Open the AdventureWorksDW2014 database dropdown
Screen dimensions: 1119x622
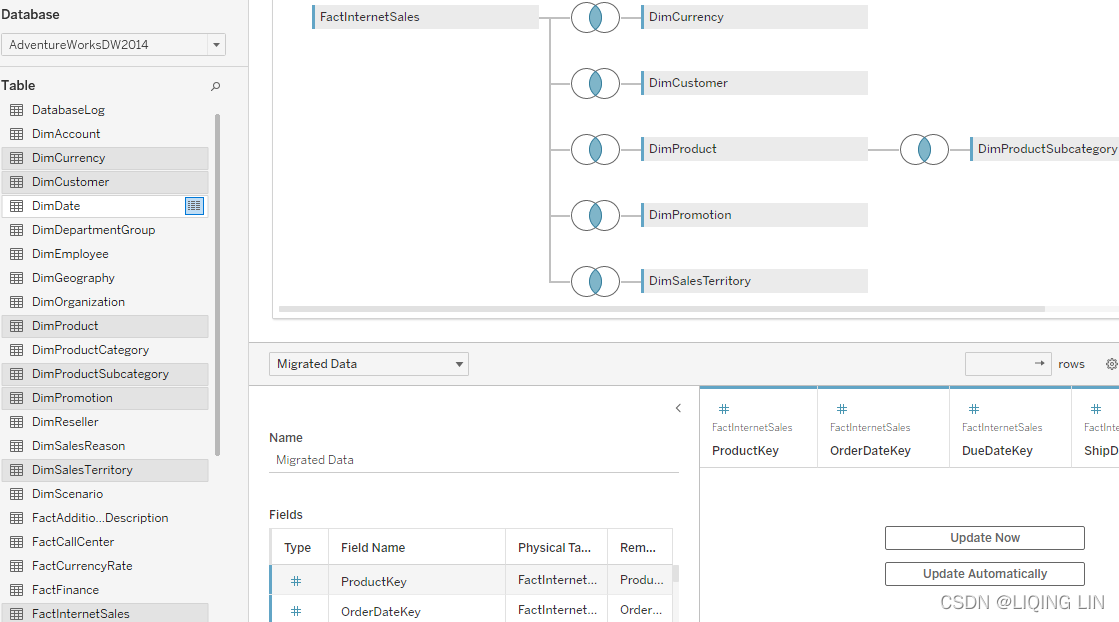click(x=113, y=45)
